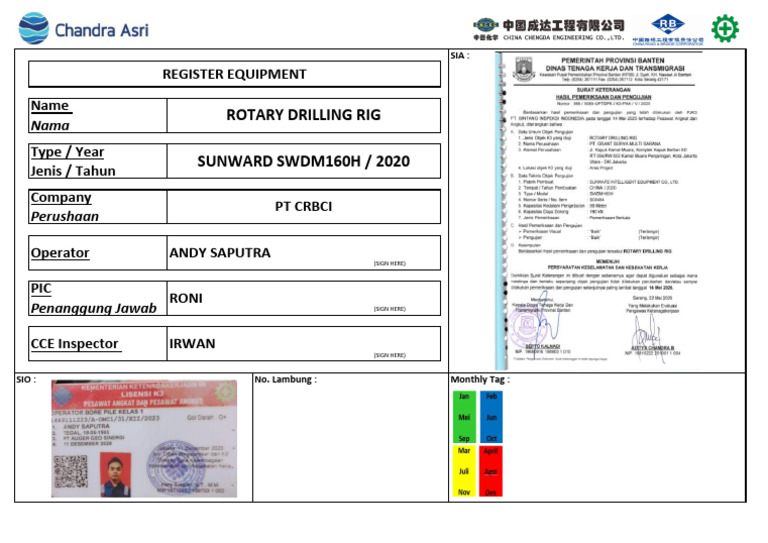Click SIGN HERE in the CCE Inspector row
The image size is (768, 543).
[390, 355]
